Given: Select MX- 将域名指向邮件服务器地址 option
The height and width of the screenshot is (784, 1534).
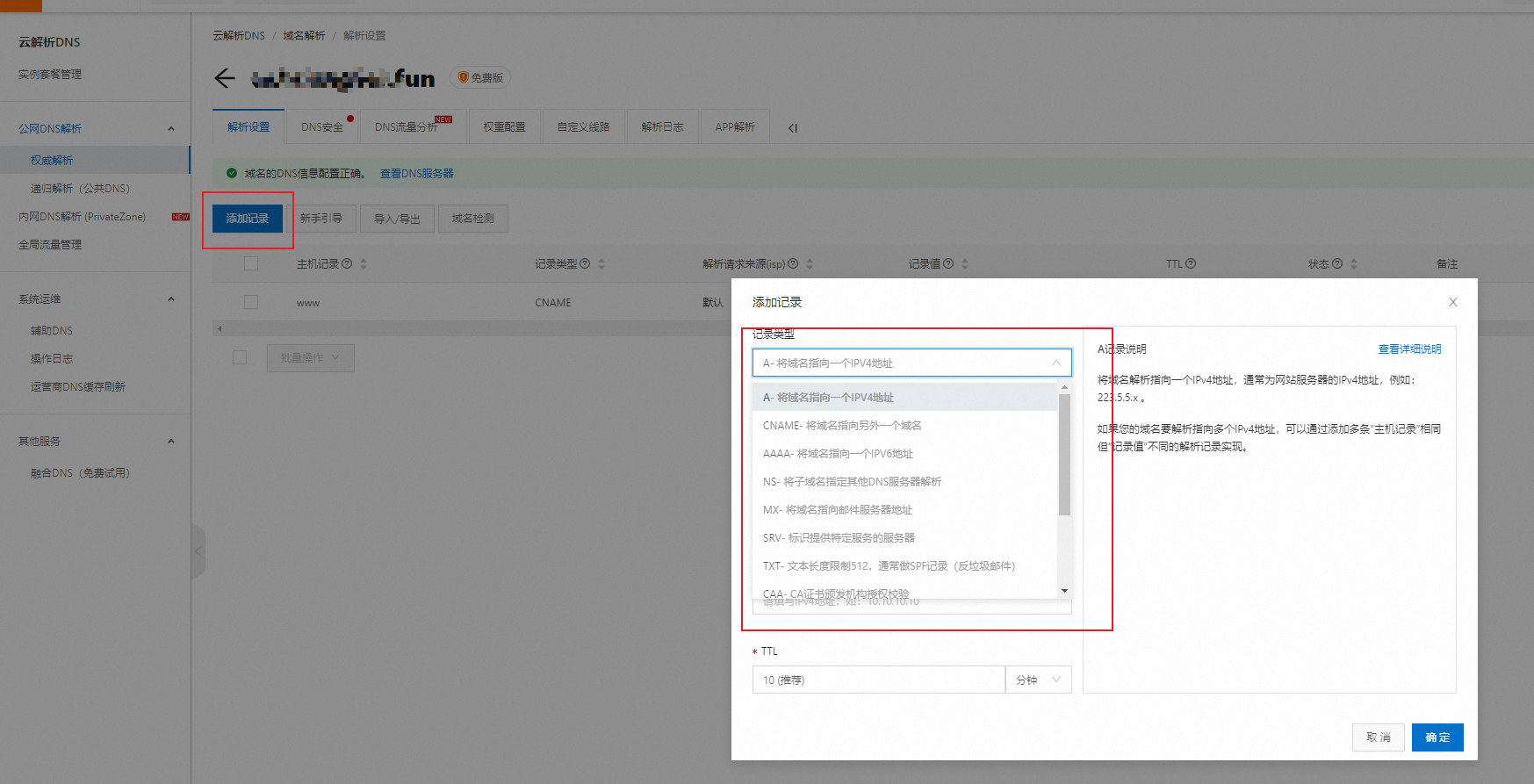Looking at the screenshot, I should pyautogui.click(x=904, y=509).
